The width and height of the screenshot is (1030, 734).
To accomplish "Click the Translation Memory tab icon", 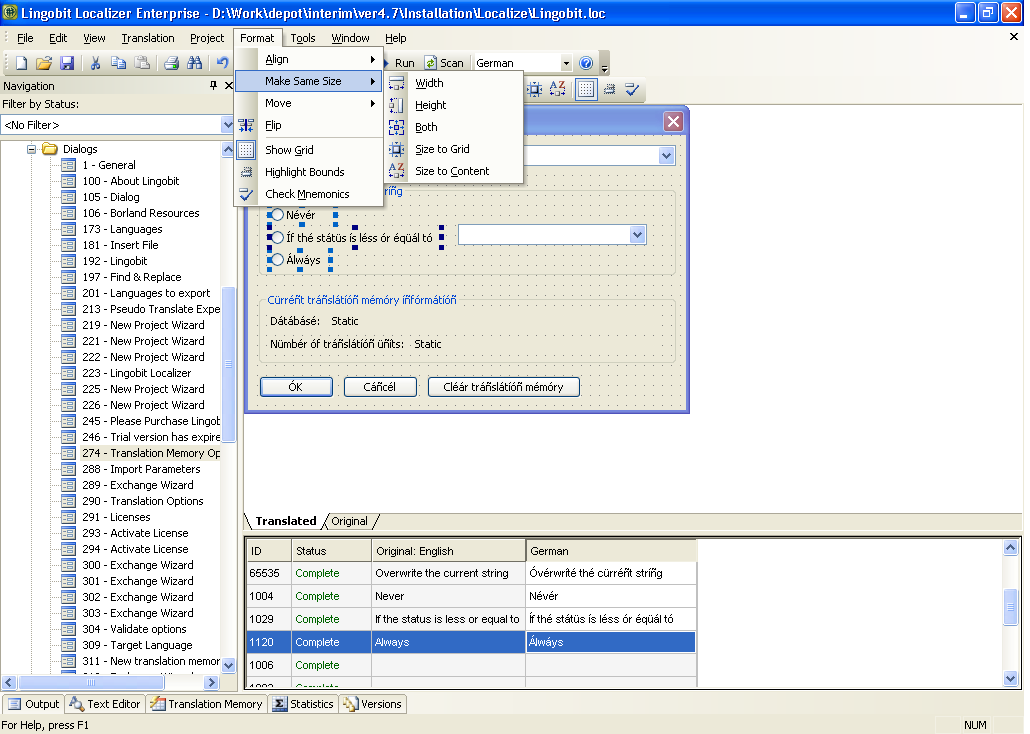I will [x=158, y=704].
